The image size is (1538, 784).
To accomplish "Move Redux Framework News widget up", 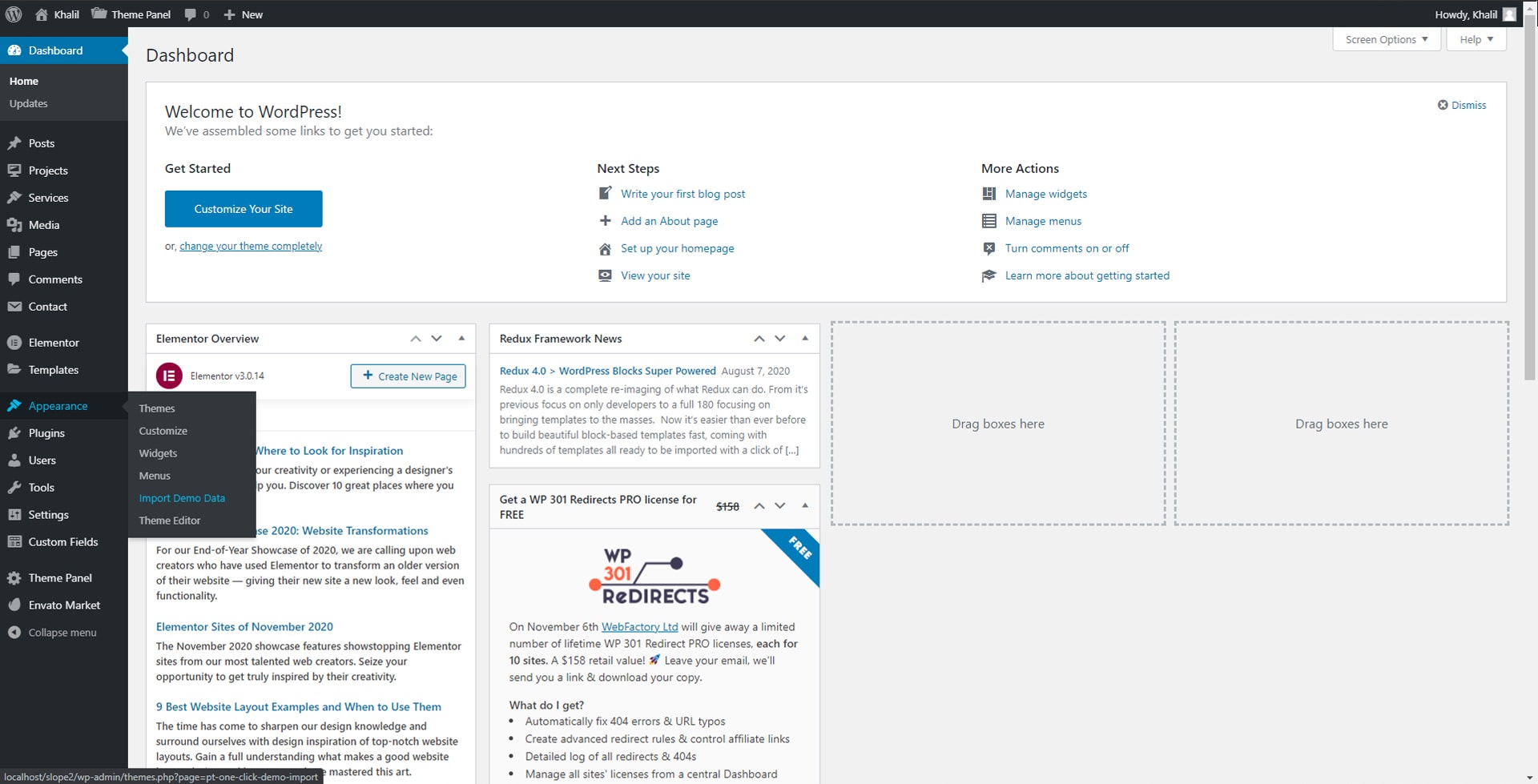I will (x=759, y=339).
